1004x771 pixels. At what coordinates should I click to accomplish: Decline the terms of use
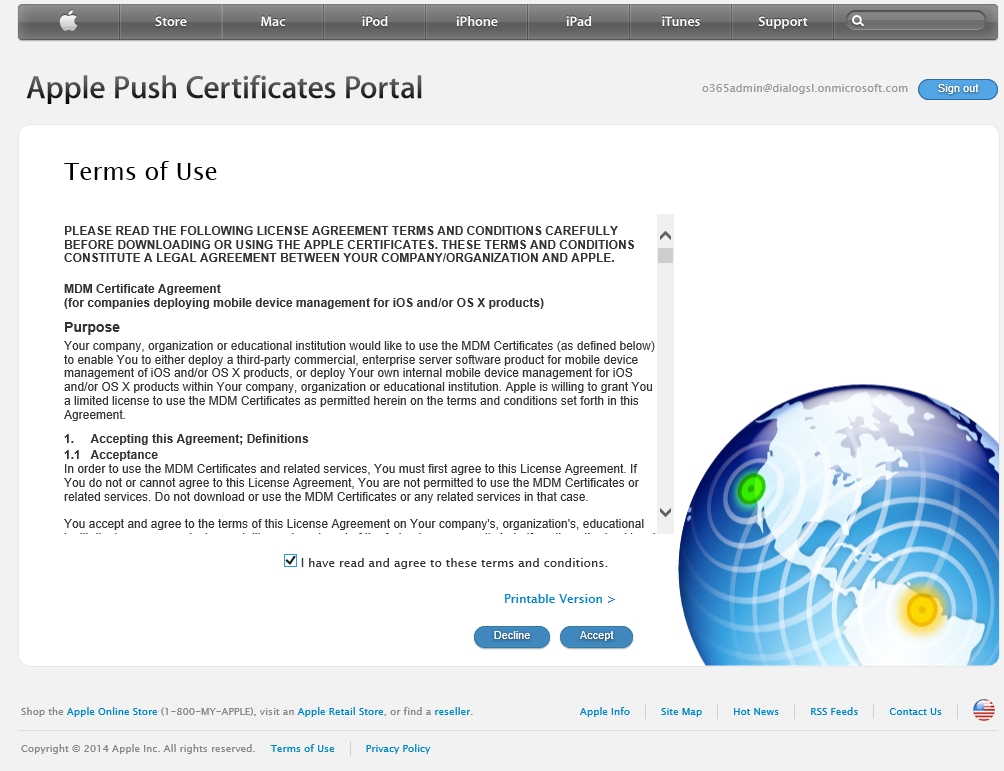(512, 636)
